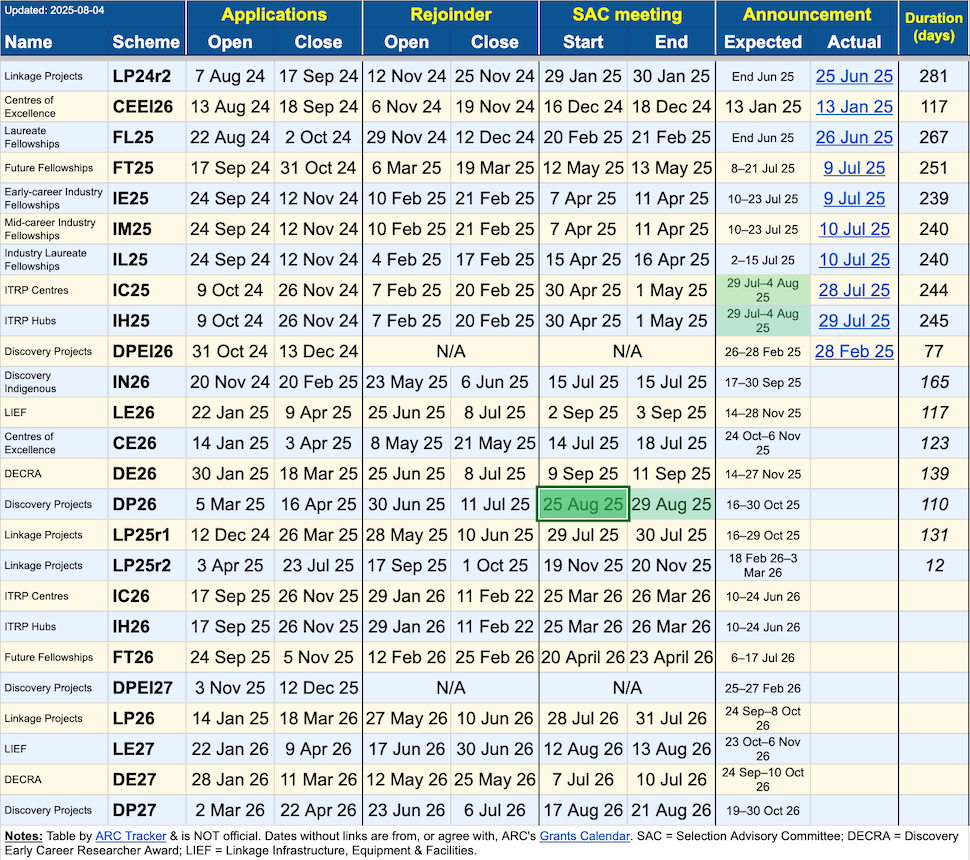Open the 9 Jul 25 link in FT25 row
Viewport: 970px width, 860px height.
[854, 168]
